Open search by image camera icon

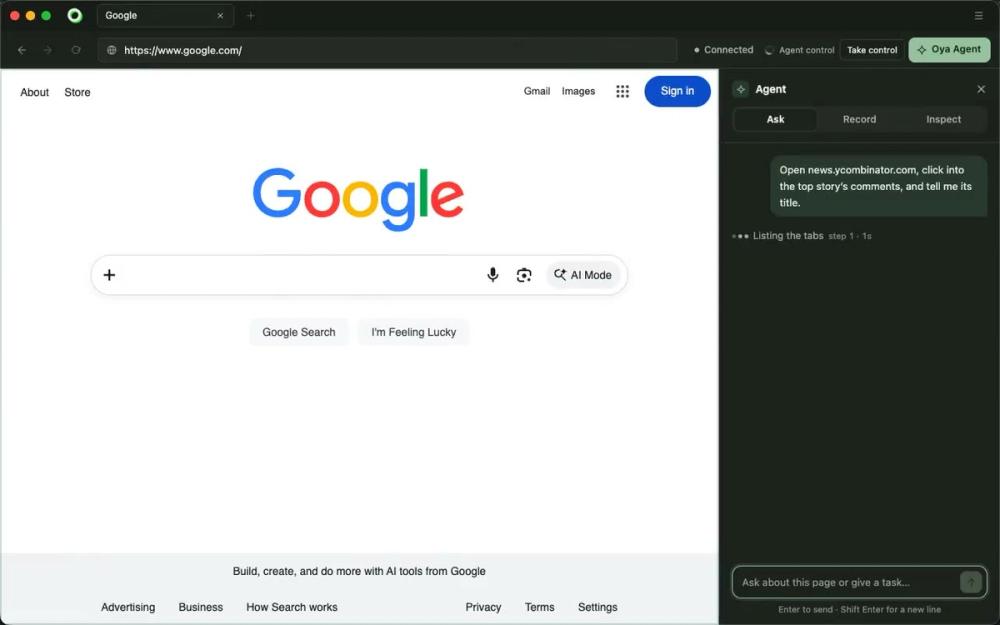coord(524,275)
